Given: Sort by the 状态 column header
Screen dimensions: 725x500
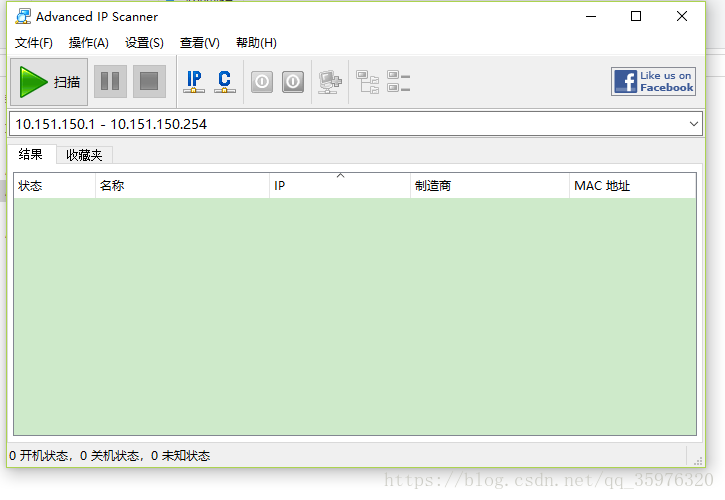Looking at the screenshot, I should click(55, 185).
